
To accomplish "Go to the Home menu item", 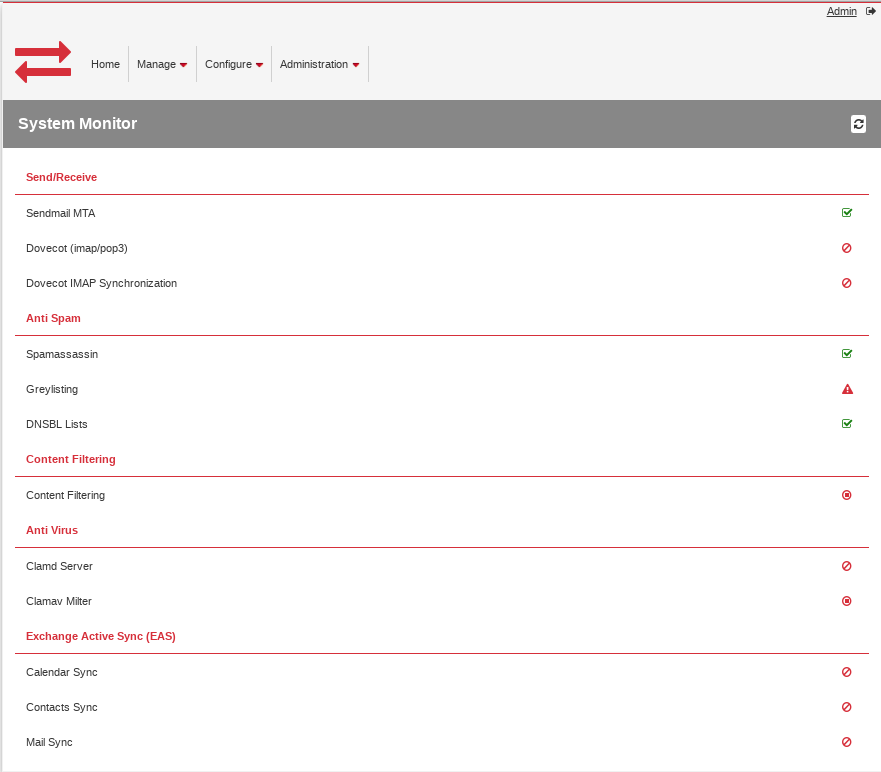I will (105, 64).
